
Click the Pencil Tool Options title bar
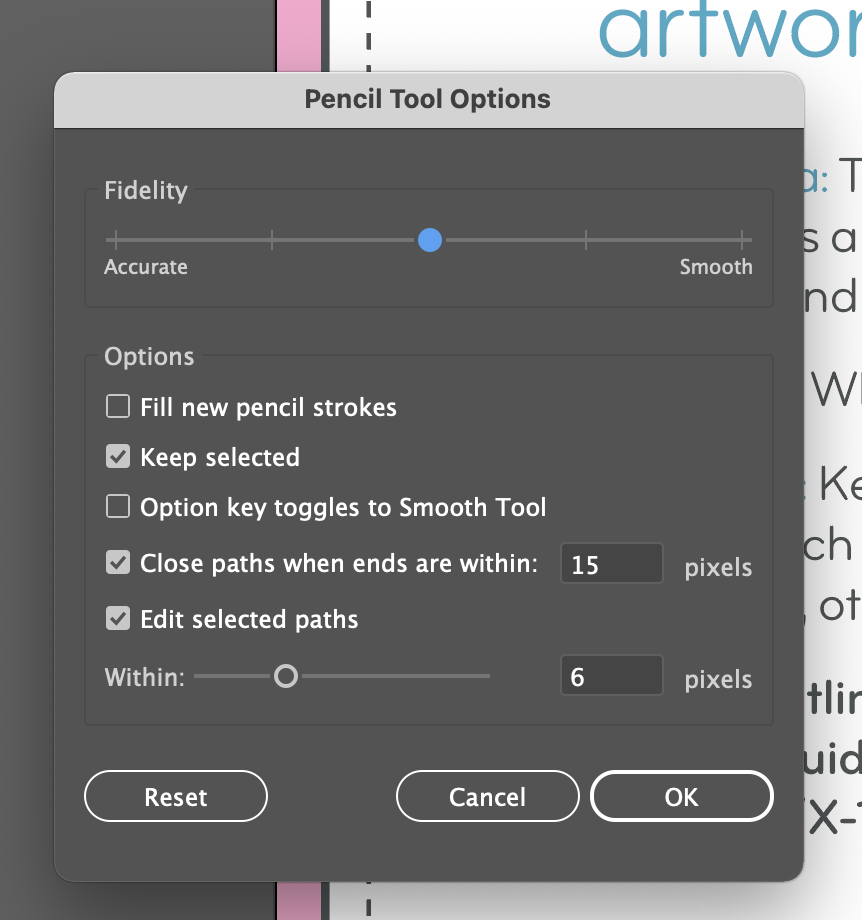(428, 99)
